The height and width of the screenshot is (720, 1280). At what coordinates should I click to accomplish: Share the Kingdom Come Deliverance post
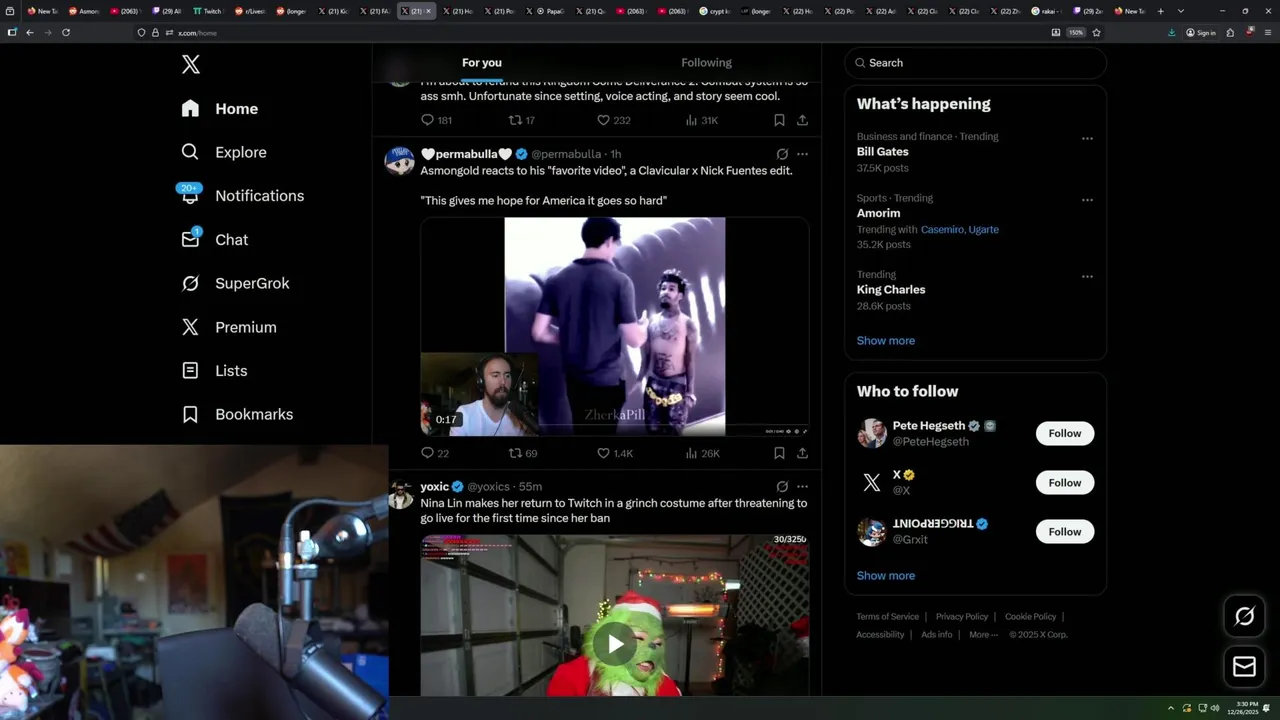pos(802,120)
